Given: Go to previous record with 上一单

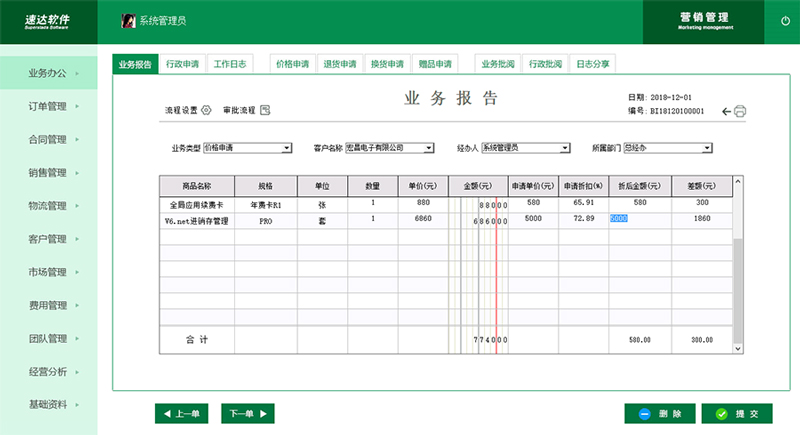Looking at the screenshot, I should tap(182, 414).
